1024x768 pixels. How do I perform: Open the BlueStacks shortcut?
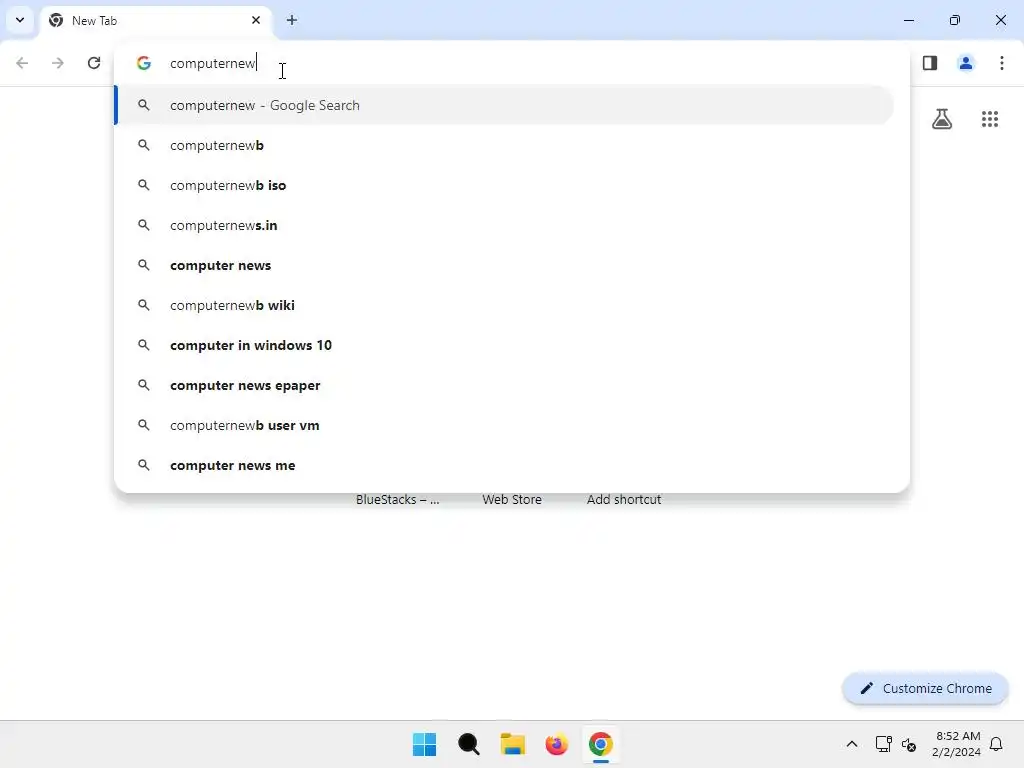tap(398, 500)
